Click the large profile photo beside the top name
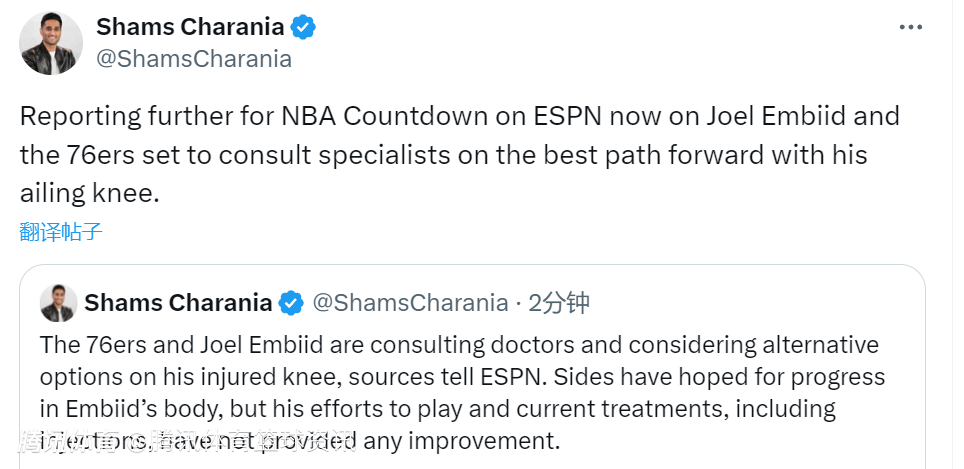 tap(51, 44)
